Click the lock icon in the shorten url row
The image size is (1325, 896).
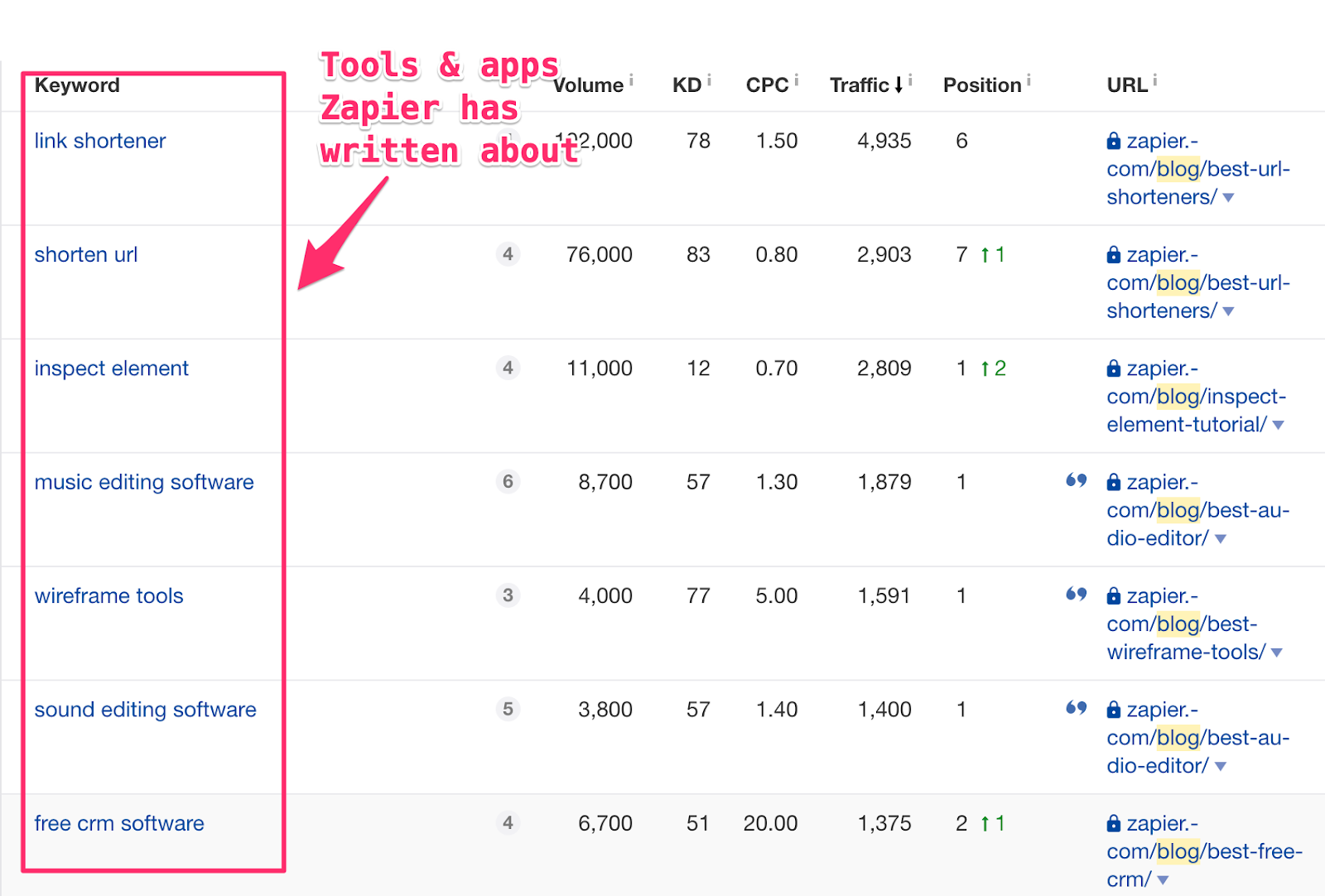pos(1114,254)
